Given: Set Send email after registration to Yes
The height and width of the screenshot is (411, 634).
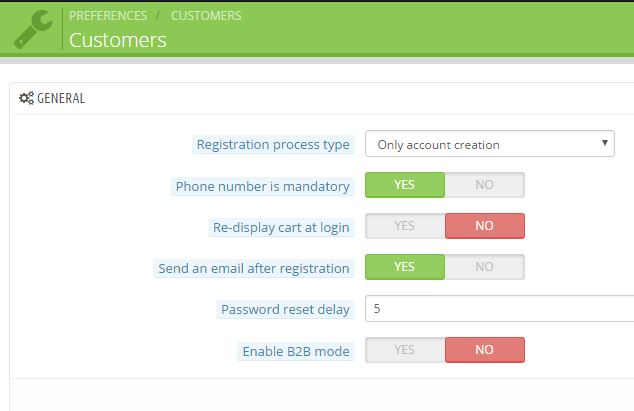Looking at the screenshot, I should tap(404, 267).
